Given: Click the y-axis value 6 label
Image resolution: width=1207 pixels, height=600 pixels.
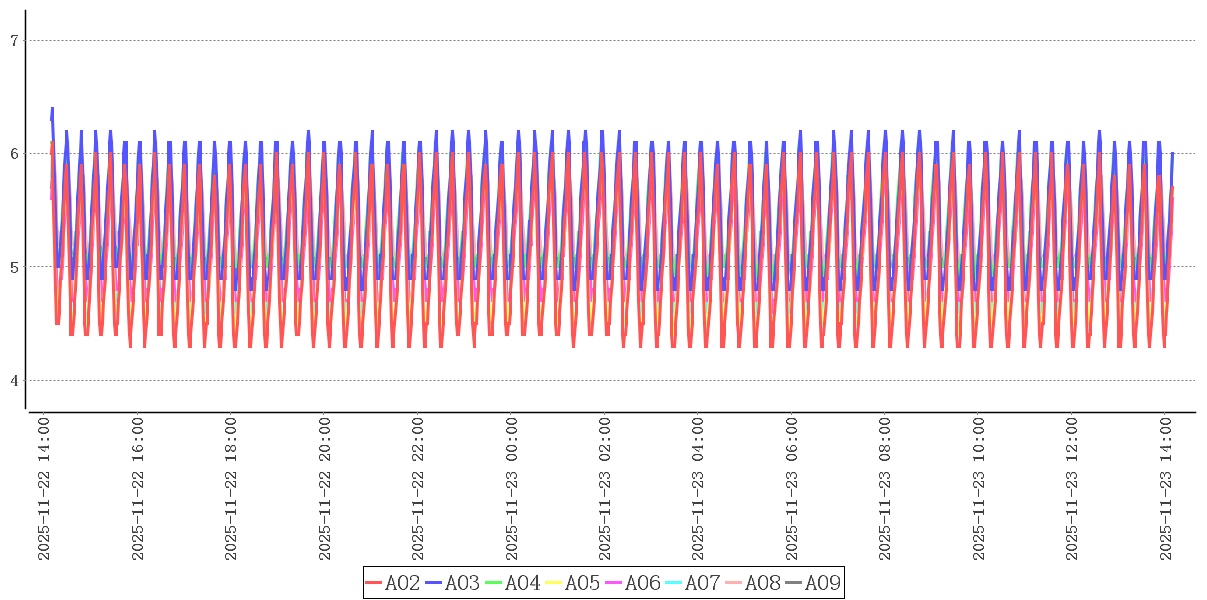Looking at the screenshot, I should [x=14, y=154].
